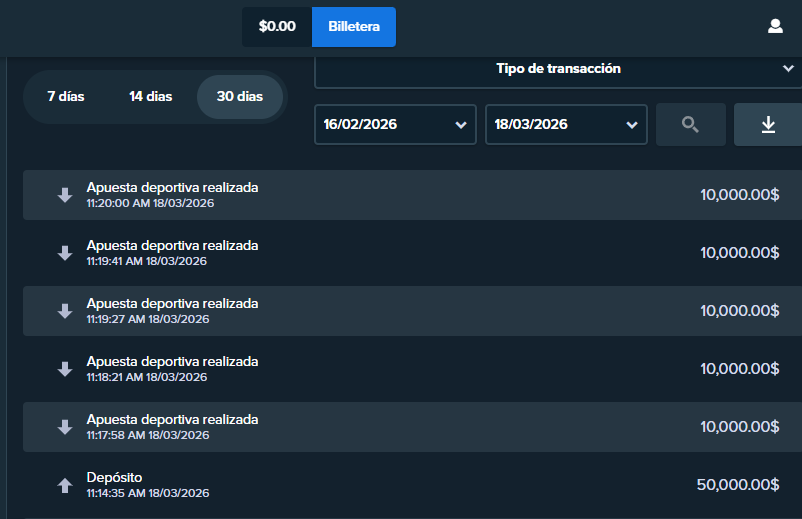Click the 10,000.00$ amount for the 11:17:58 bet

click(x=740, y=427)
